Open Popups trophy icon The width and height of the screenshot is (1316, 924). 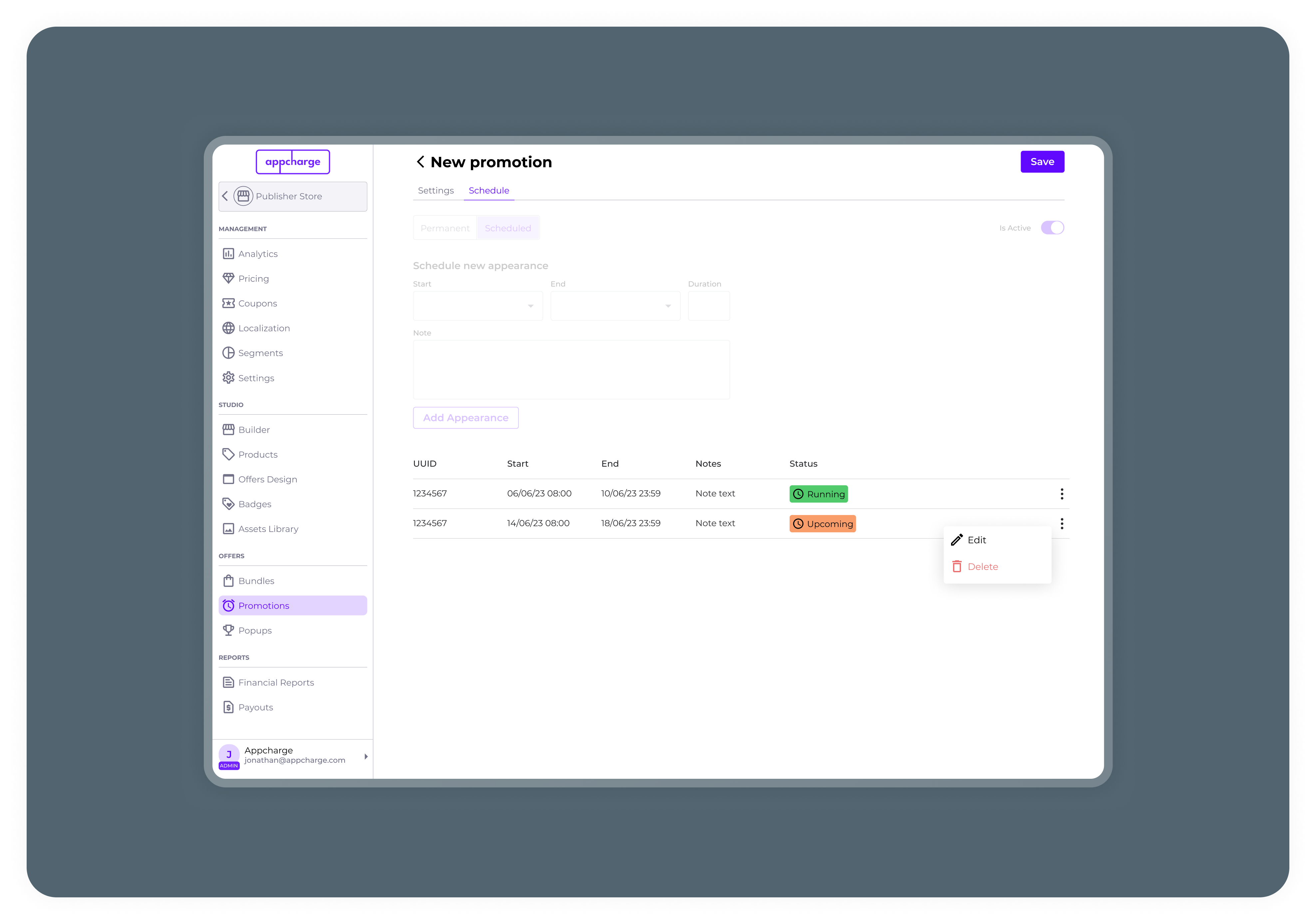[228, 630]
